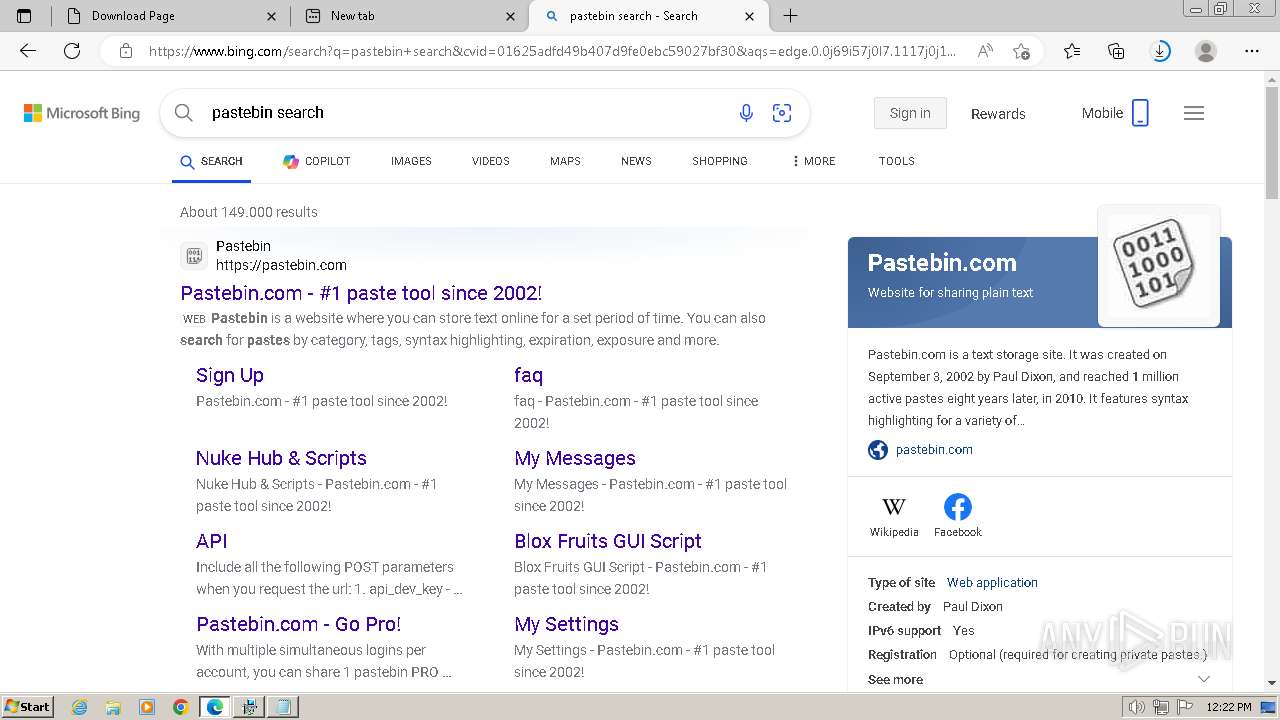Select the NEWS search tab
The width and height of the screenshot is (1280, 720).
[x=636, y=161]
